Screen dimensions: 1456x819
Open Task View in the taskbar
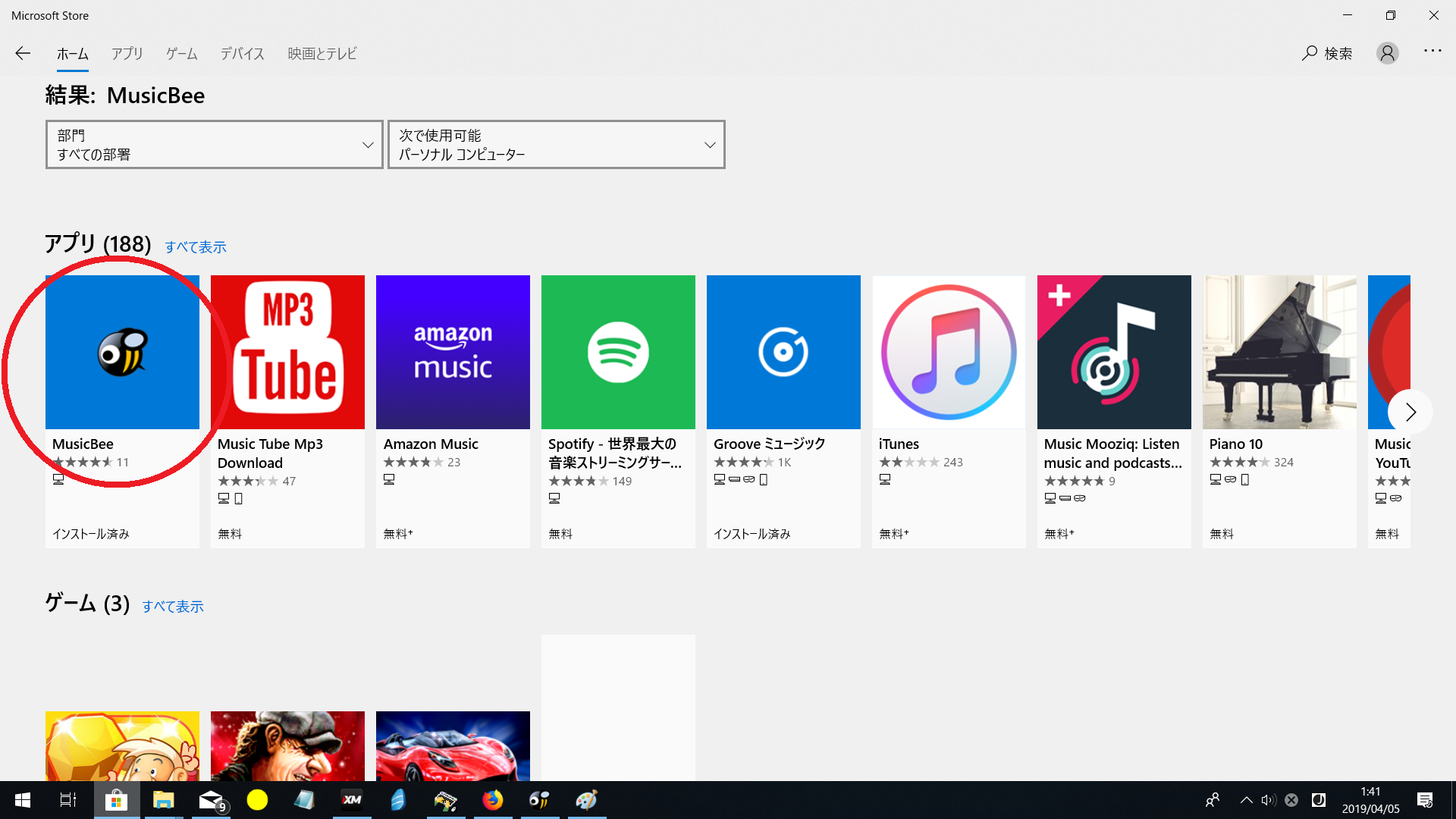click(68, 800)
